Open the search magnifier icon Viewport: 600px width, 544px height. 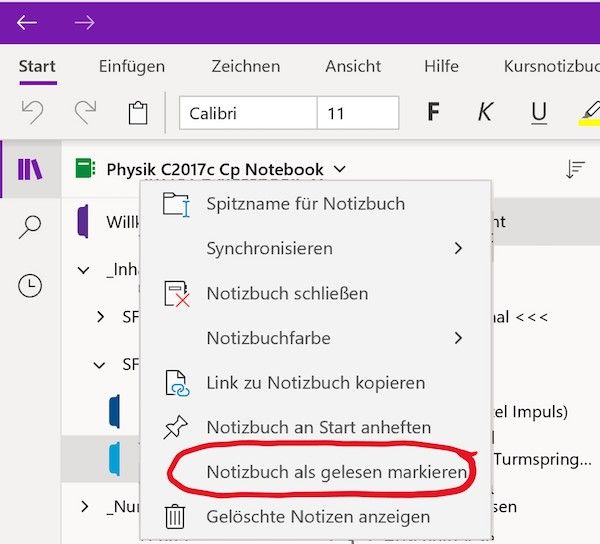[30, 228]
